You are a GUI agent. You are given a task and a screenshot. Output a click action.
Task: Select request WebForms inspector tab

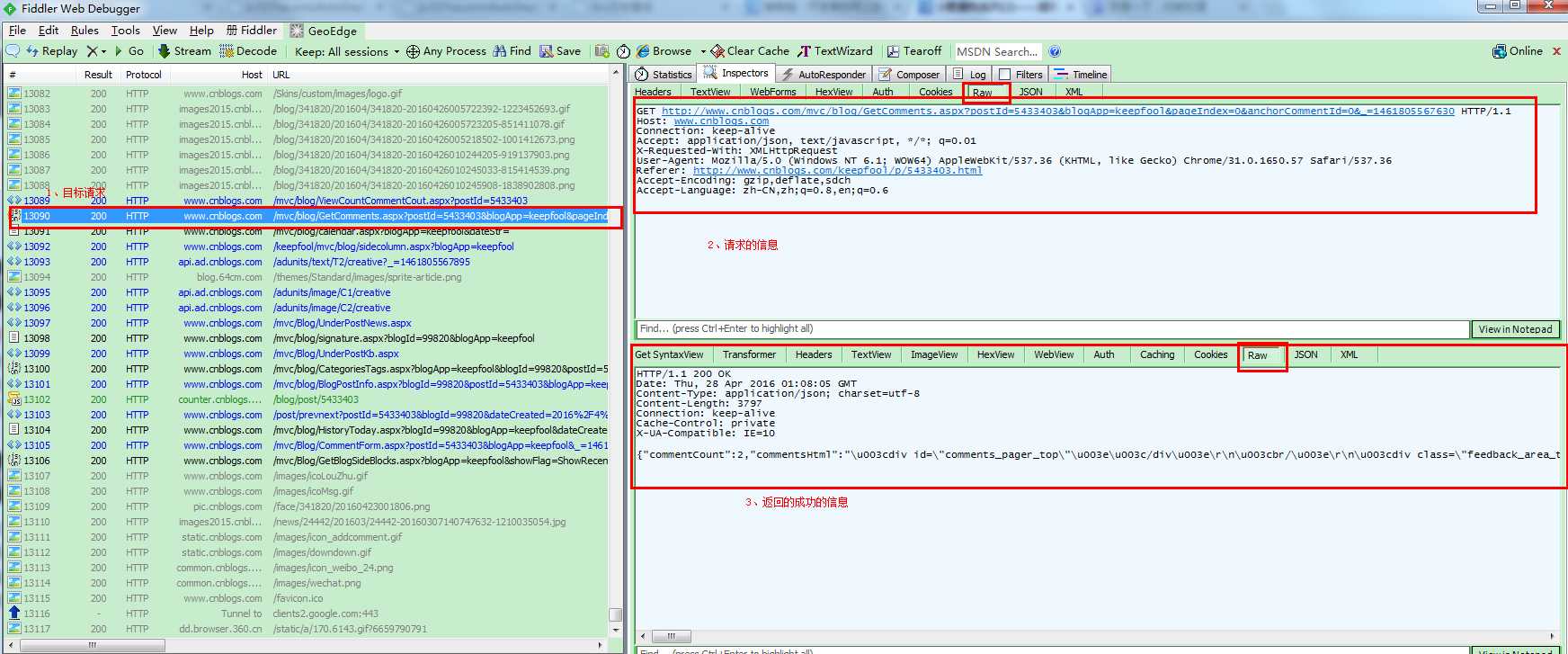[x=773, y=92]
